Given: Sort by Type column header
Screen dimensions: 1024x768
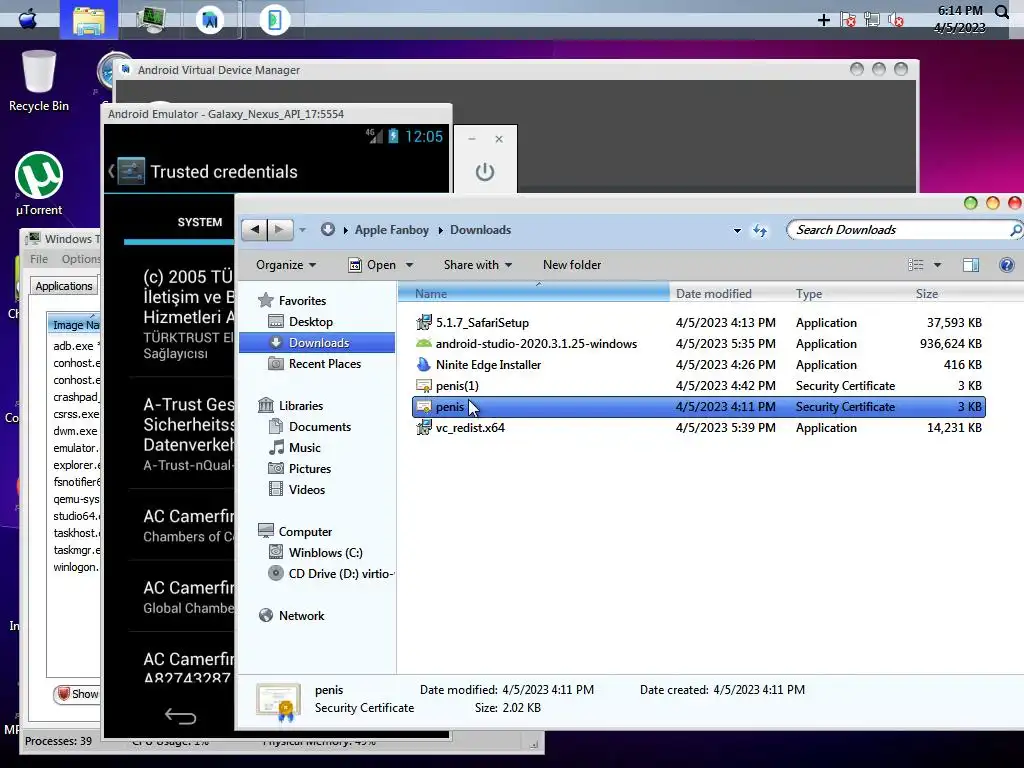Looking at the screenshot, I should tap(849, 294).
